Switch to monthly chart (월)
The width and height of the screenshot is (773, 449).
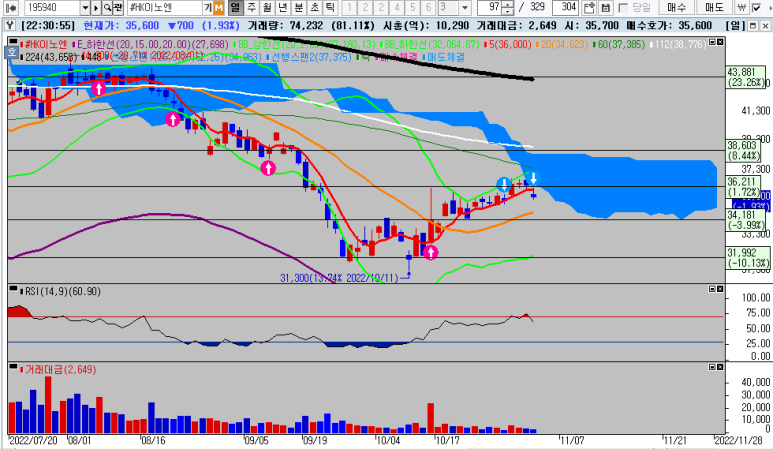(267, 7)
